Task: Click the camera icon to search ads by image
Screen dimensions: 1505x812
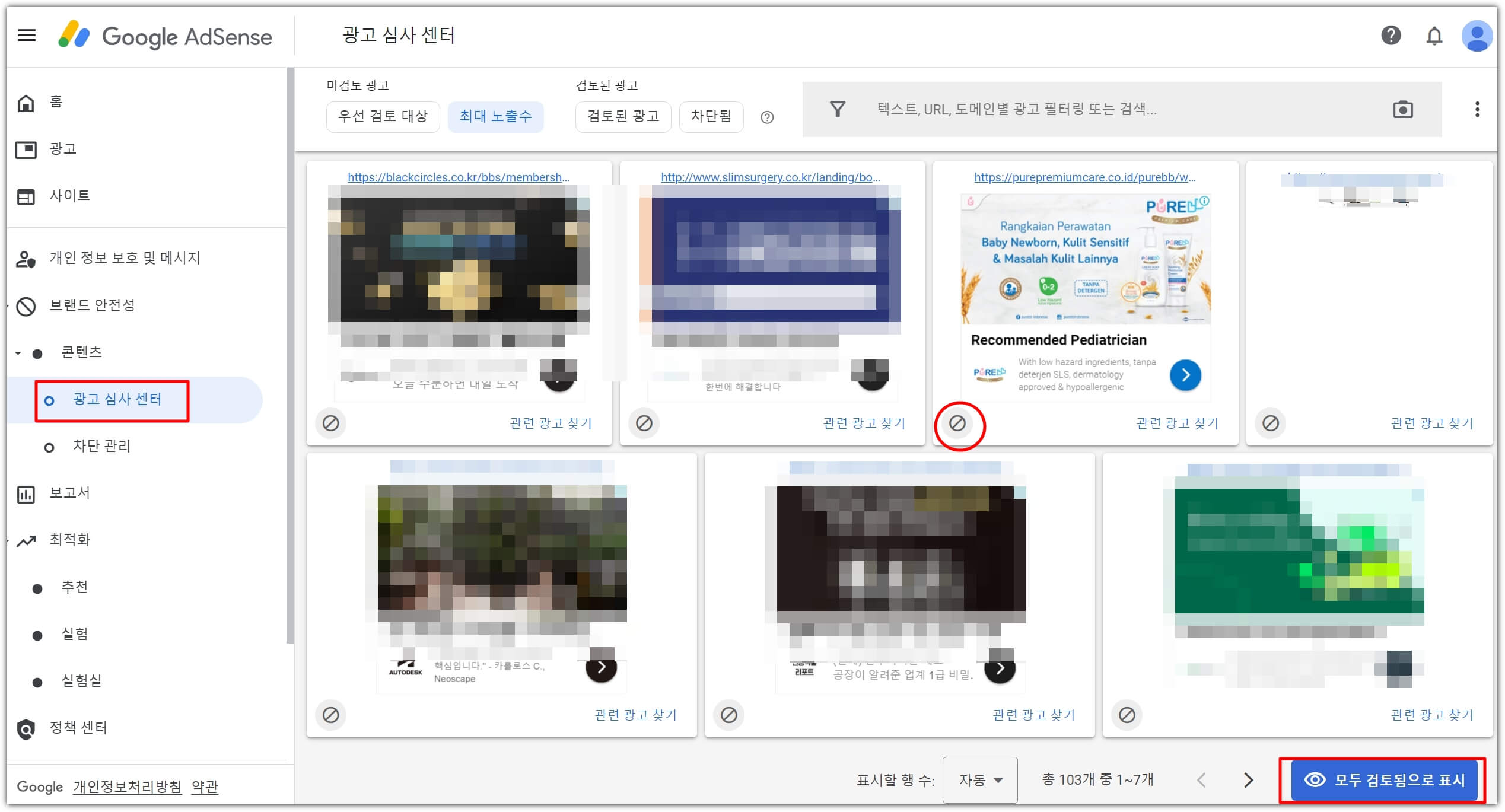Action: 1404,109
